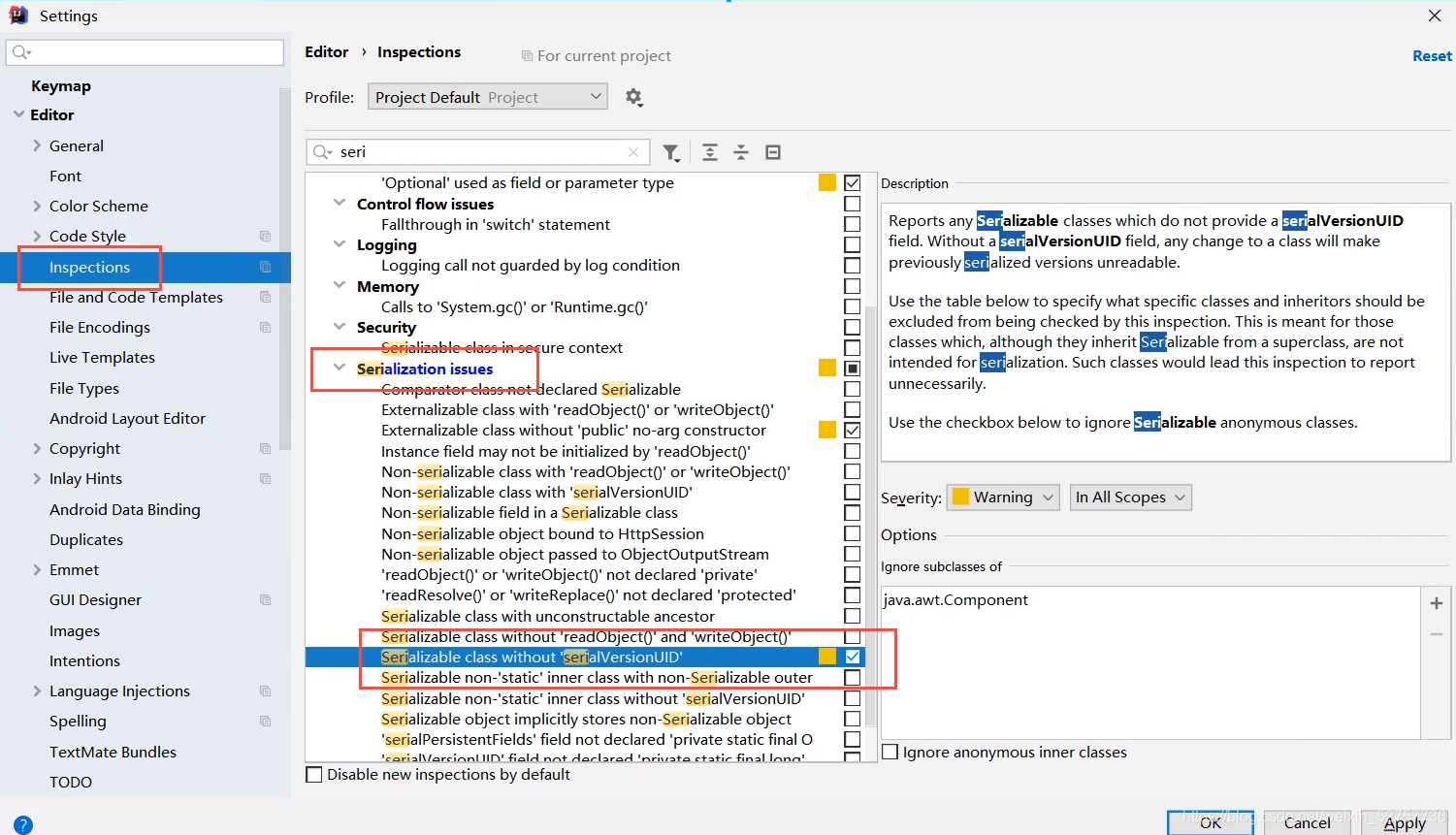Image resolution: width=1456 pixels, height=835 pixels.
Task: Open the TODO settings page
Action: pyautogui.click(x=71, y=782)
